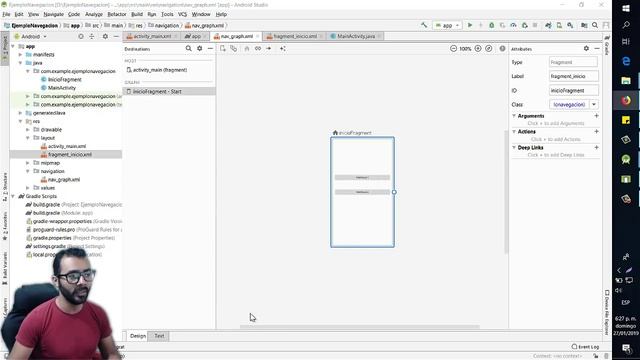The width and height of the screenshot is (640, 360).
Task: Click the Windows Start button
Action: point(626,8)
